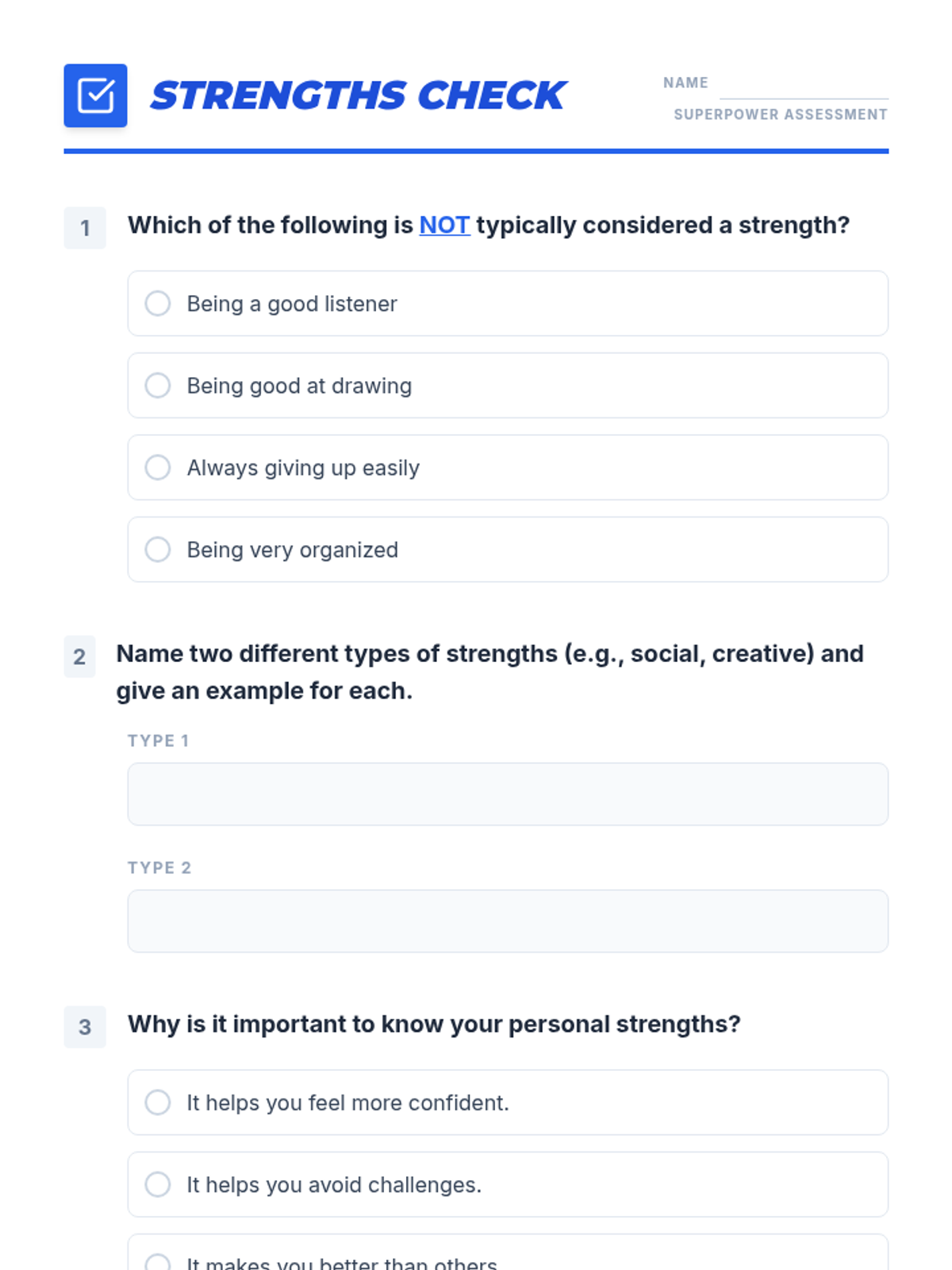This screenshot has width=952, height=1270.
Task: Click the STRENGTHS CHECK title
Action: coord(358,96)
